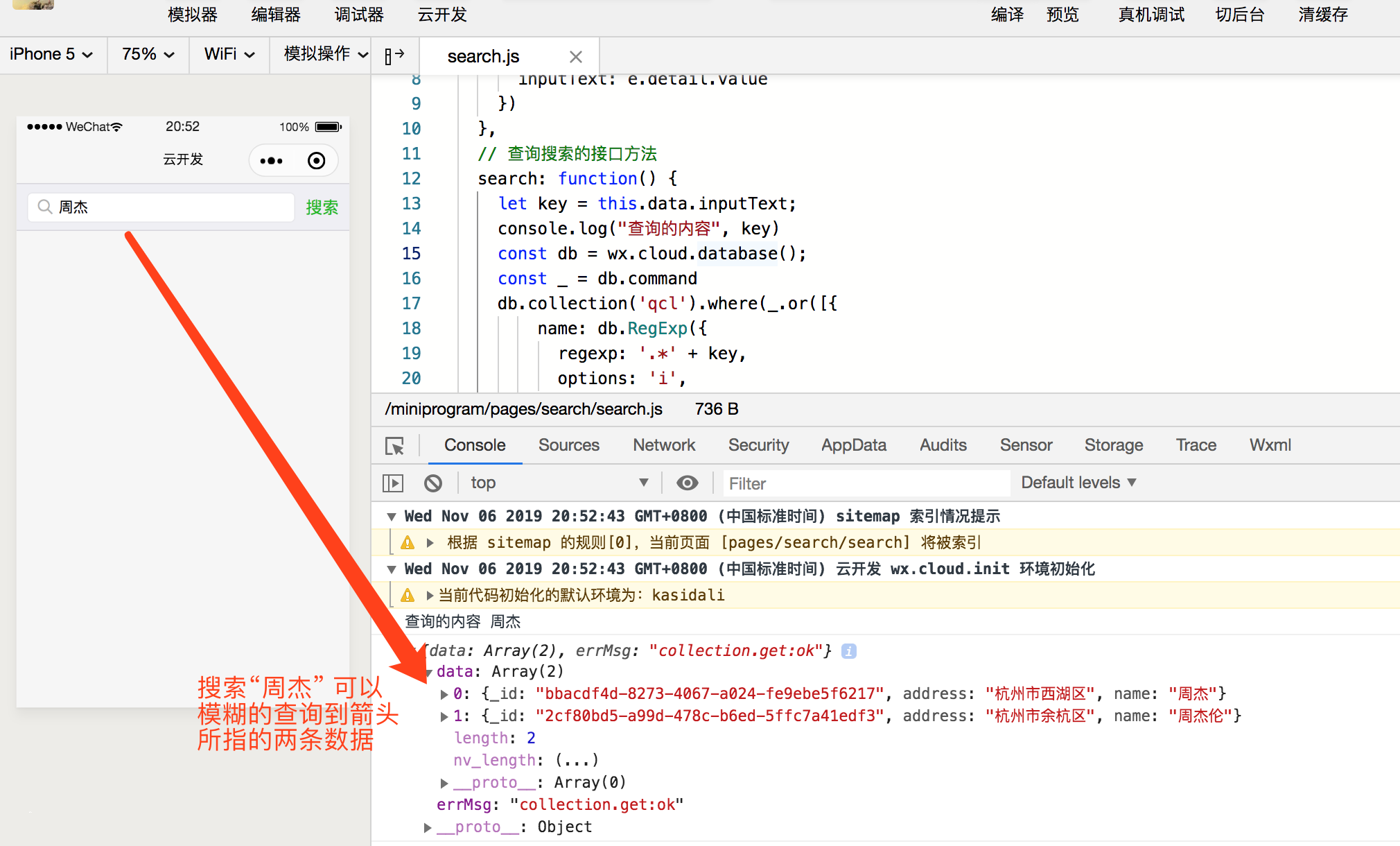1400x846 pixels.
Task: Toggle the console sidebar panel icon
Action: [393, 483]
